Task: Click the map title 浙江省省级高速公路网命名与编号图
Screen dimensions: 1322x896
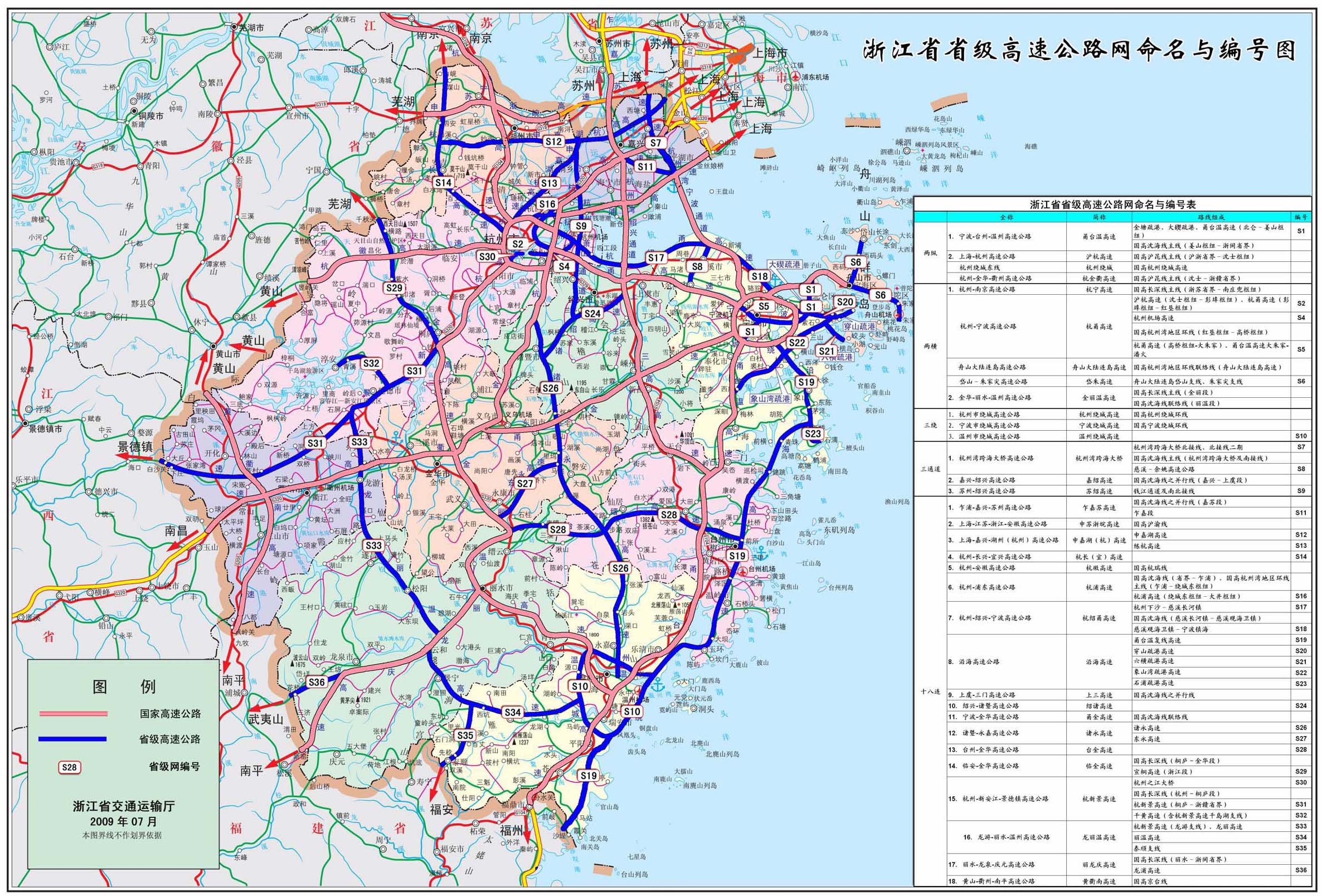Action: [1079, 51]
